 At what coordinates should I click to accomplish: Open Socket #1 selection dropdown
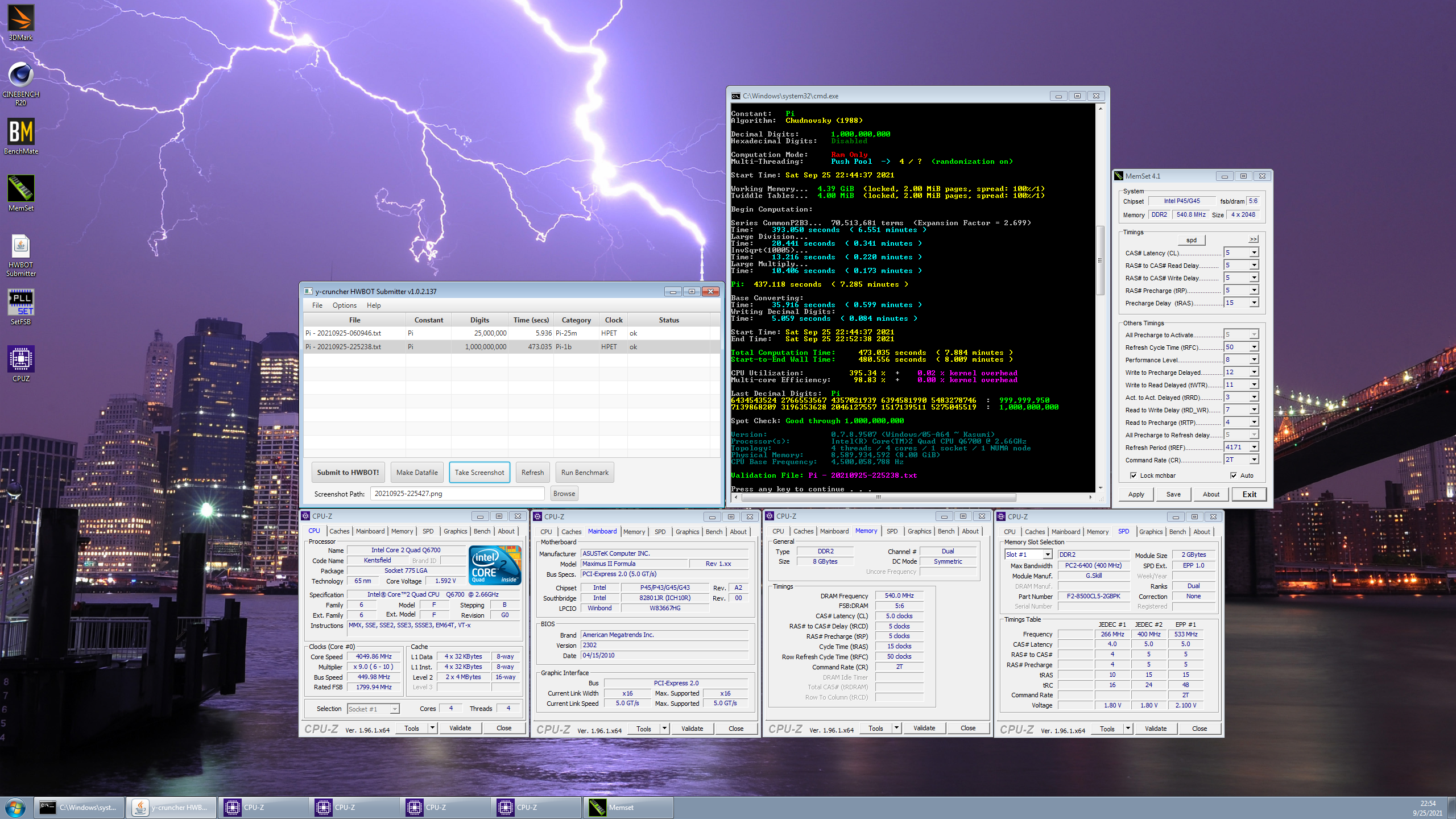(x=394, y=709)
